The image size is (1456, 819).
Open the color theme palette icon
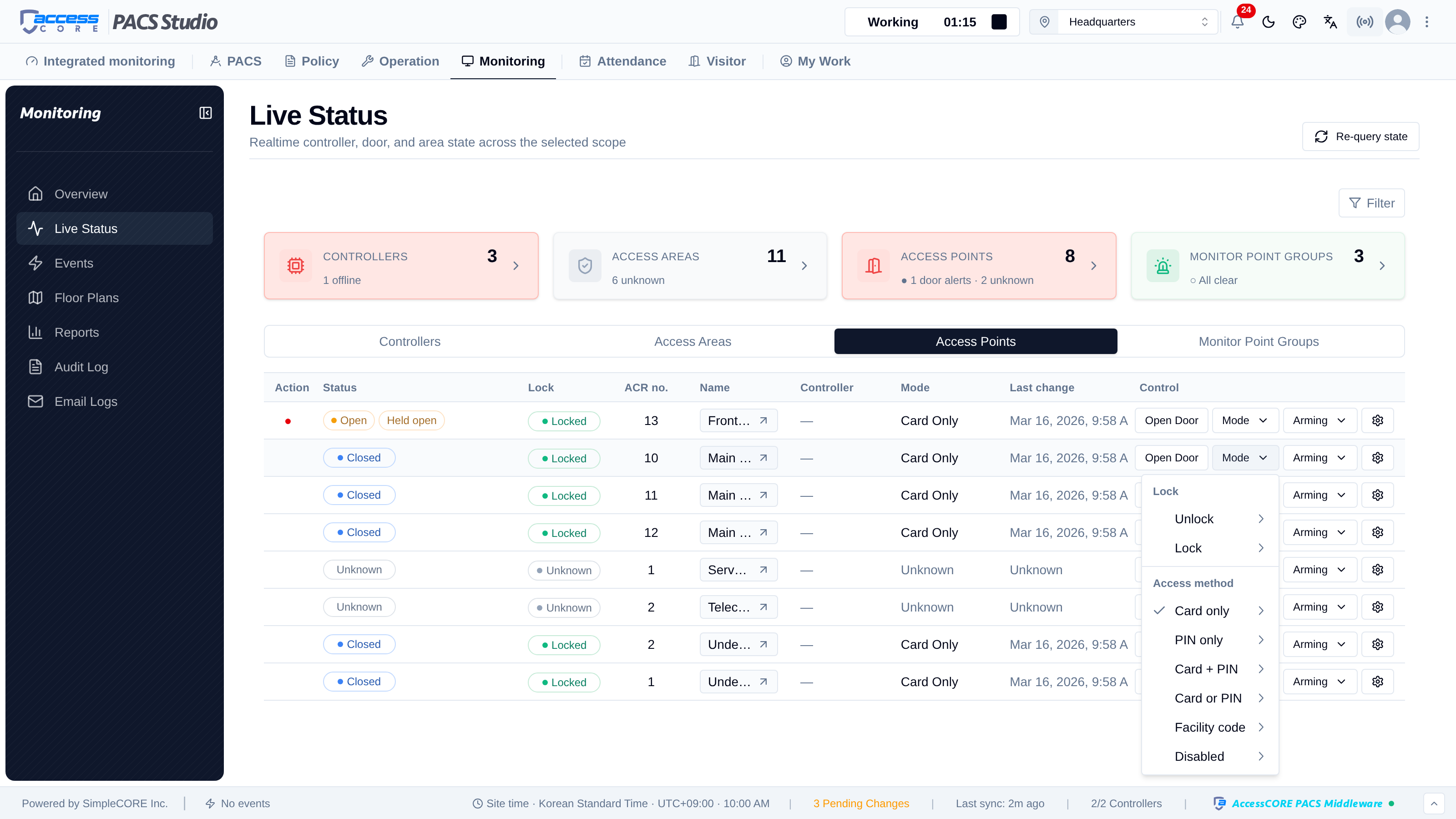(1299, 22)
